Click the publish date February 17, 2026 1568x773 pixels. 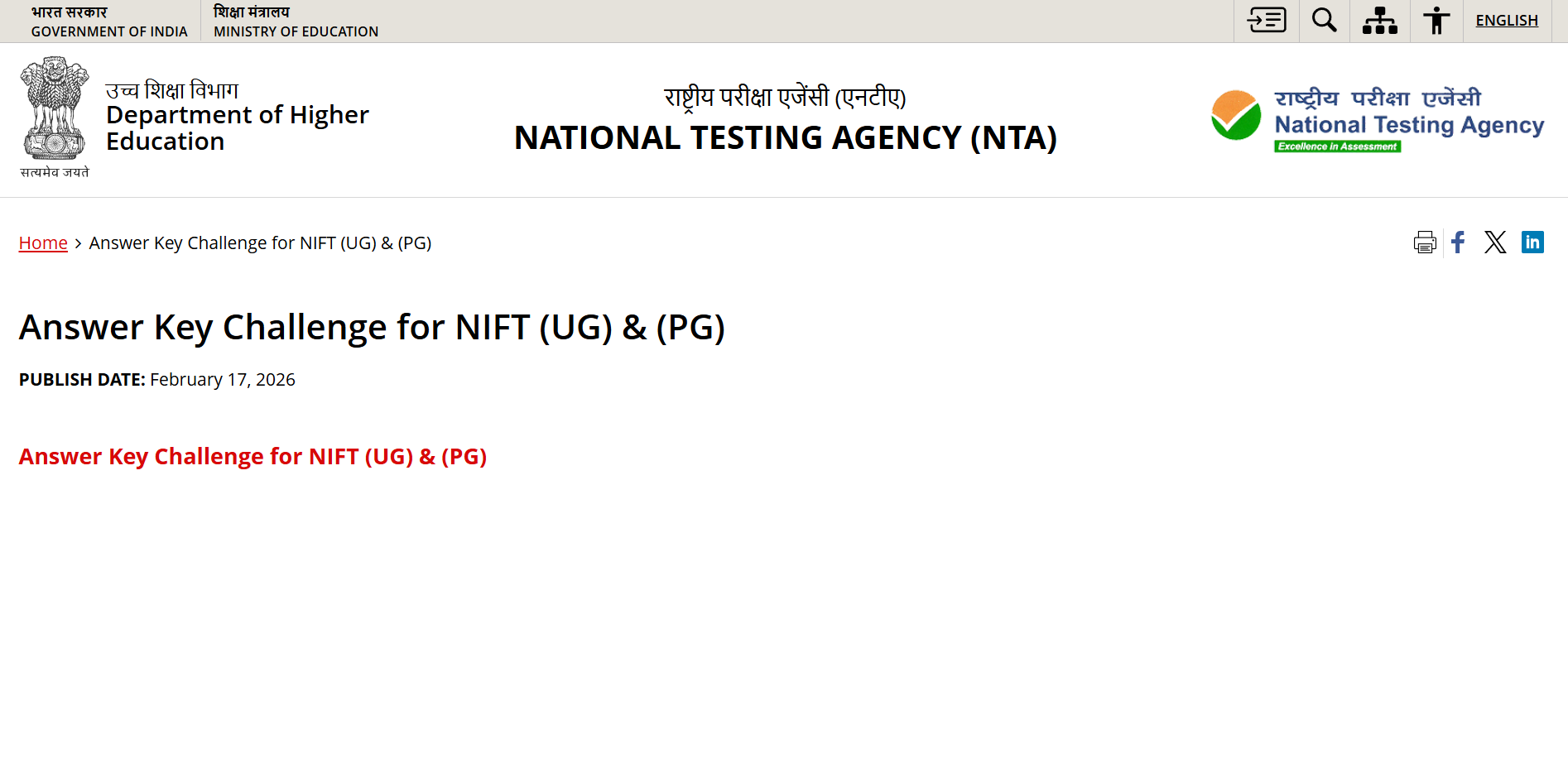click(x=221, y=379)
